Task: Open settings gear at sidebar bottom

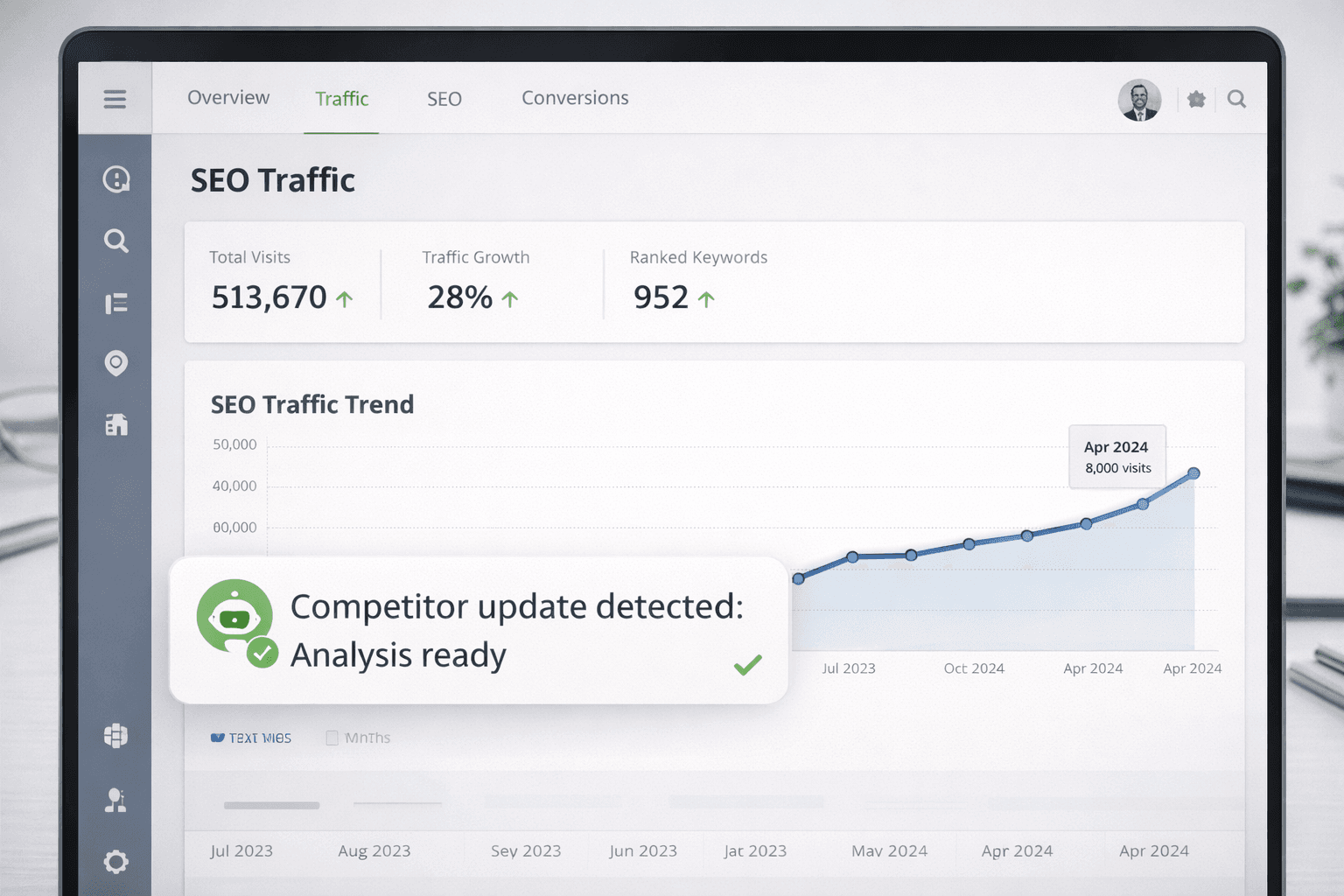Action: 115,862
